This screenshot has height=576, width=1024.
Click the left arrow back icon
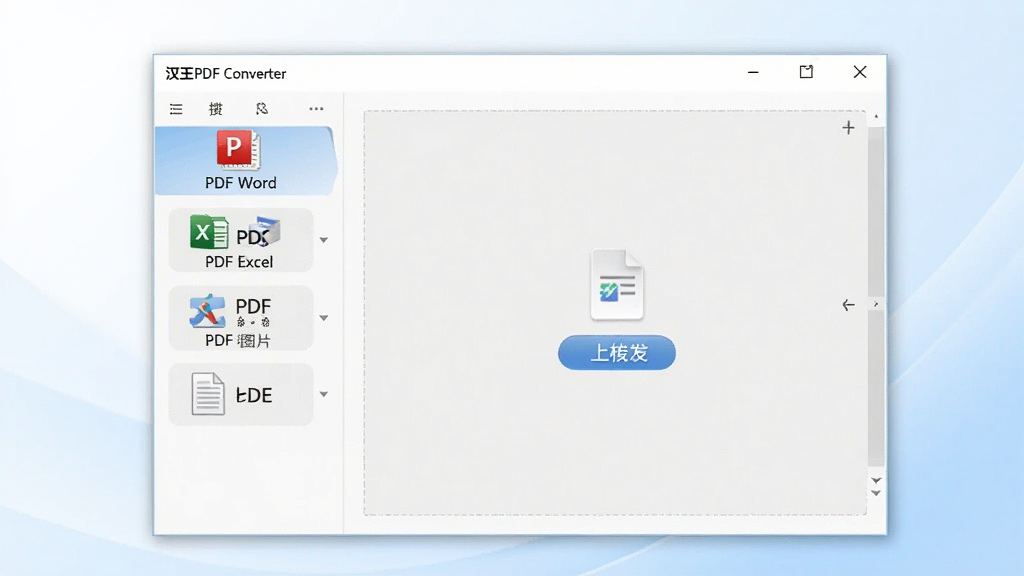[848, 305]
